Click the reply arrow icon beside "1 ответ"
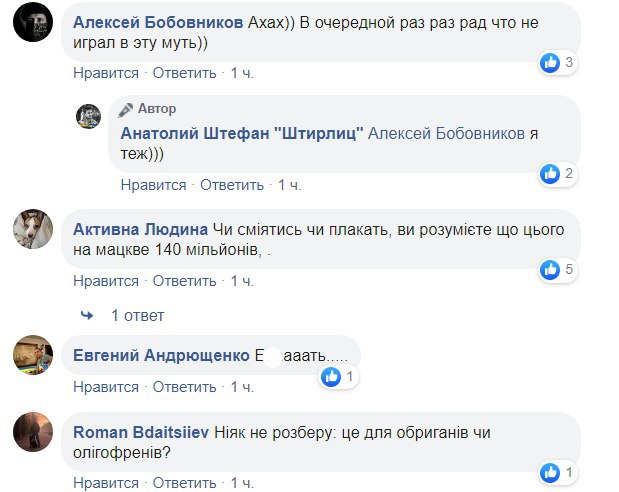This screenshot has height=492, width=619. tap(87, 315)
